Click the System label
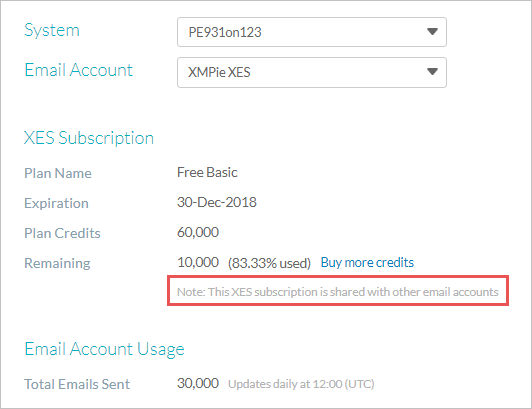Viewport: 532px width, 409px height. click(x=52, y=31)
